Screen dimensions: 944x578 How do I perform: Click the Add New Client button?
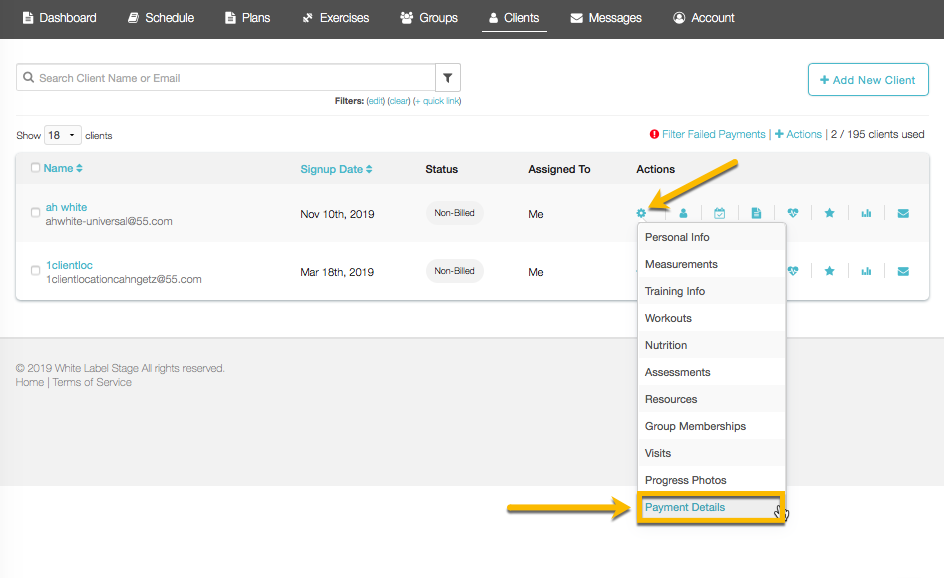[x=868, y=80]
